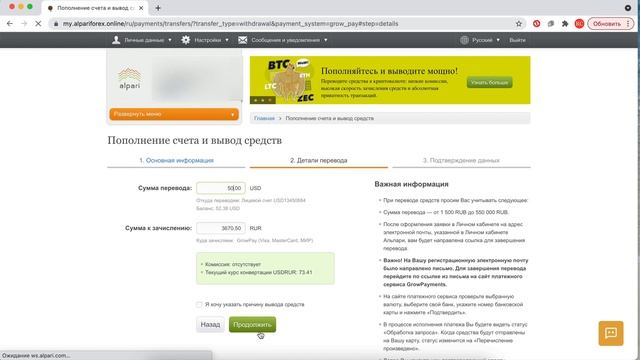Expand the orange Развернуть меню bar

[x=174, y=114]
